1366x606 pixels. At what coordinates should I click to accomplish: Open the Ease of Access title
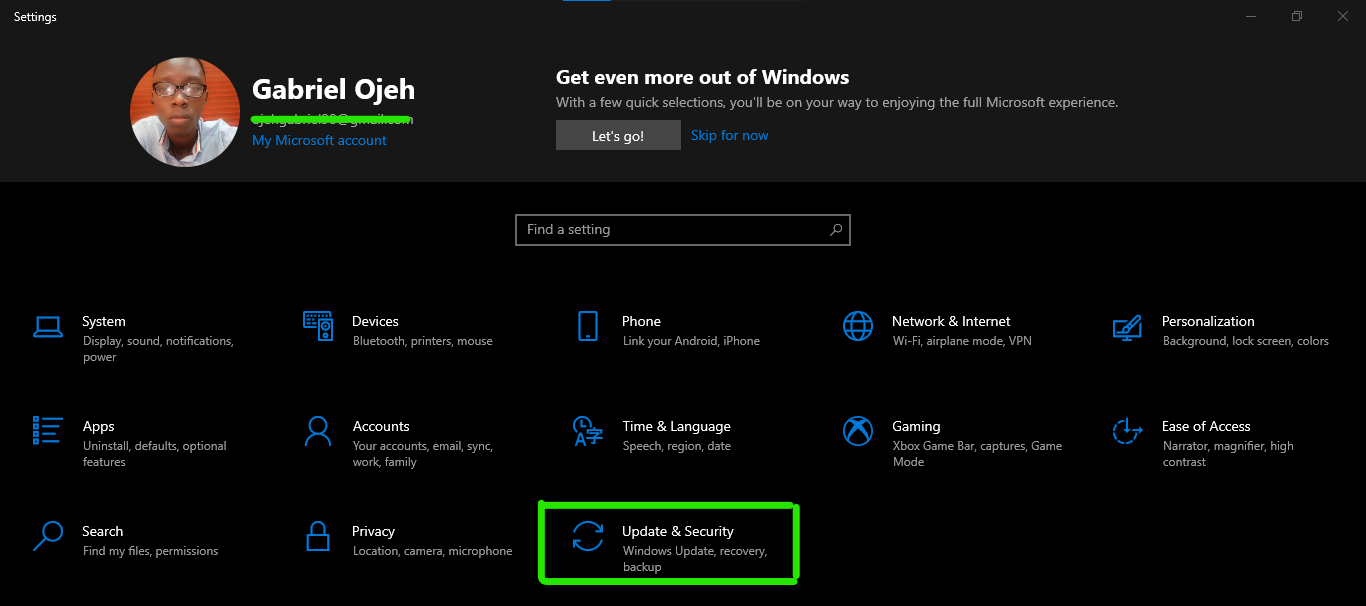pyautogui.click(x=1206, y=426)
